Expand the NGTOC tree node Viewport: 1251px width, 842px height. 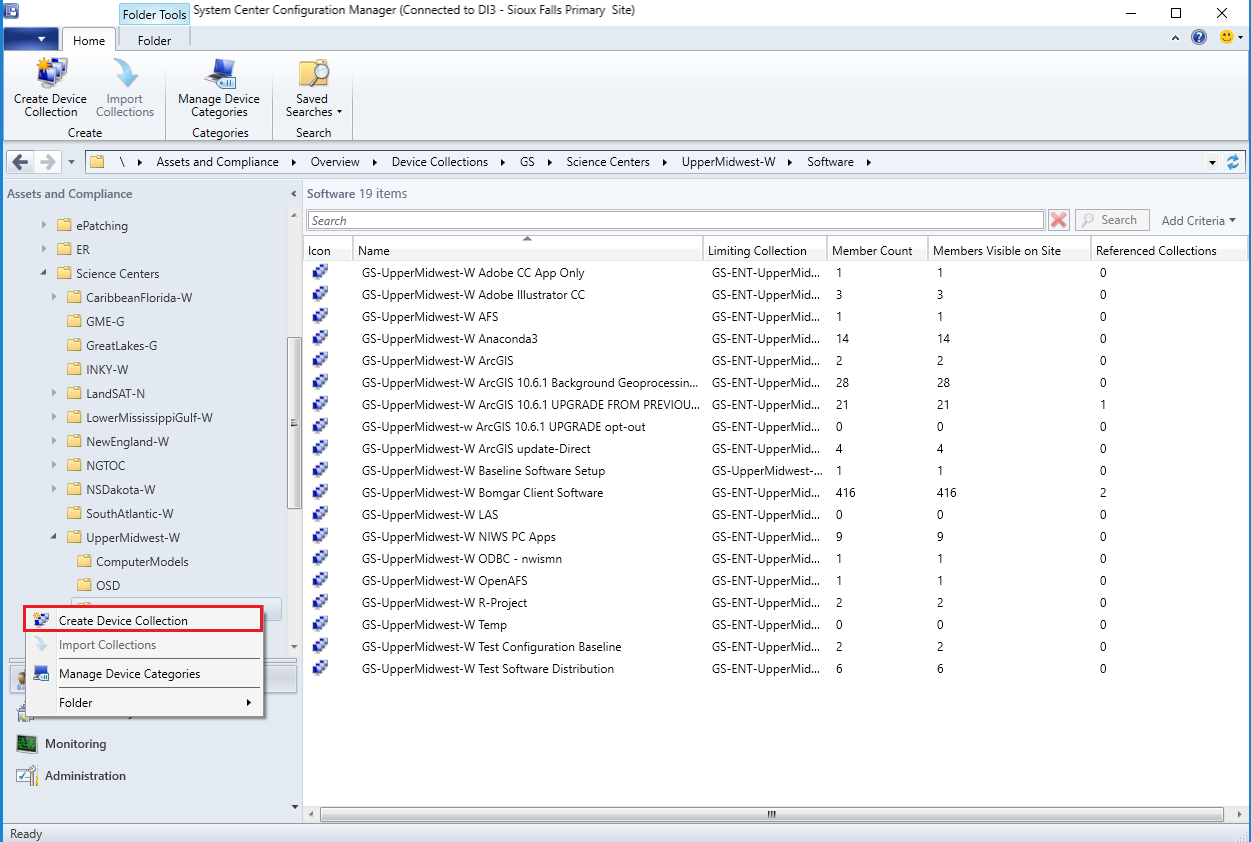tap(54, 465)
